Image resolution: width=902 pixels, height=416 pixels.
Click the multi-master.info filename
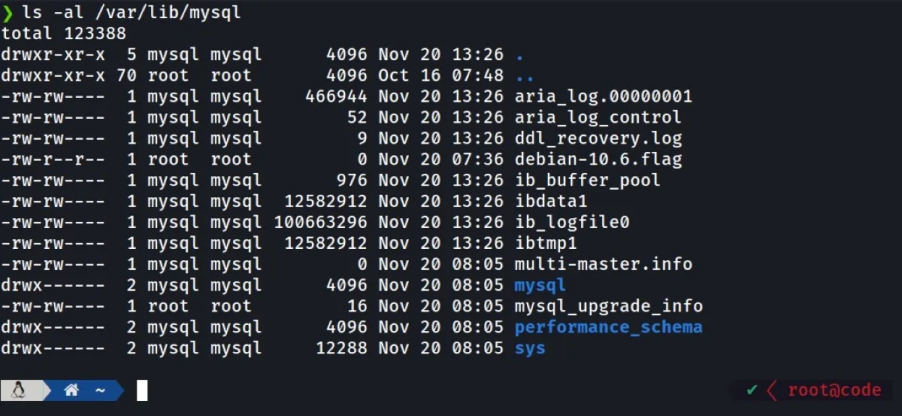(x=603, y=264)
